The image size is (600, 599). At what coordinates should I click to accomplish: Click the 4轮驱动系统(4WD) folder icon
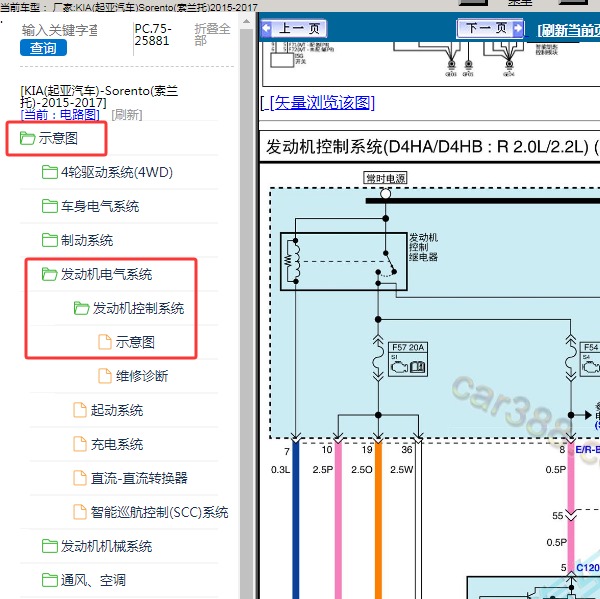pos(50,172)
